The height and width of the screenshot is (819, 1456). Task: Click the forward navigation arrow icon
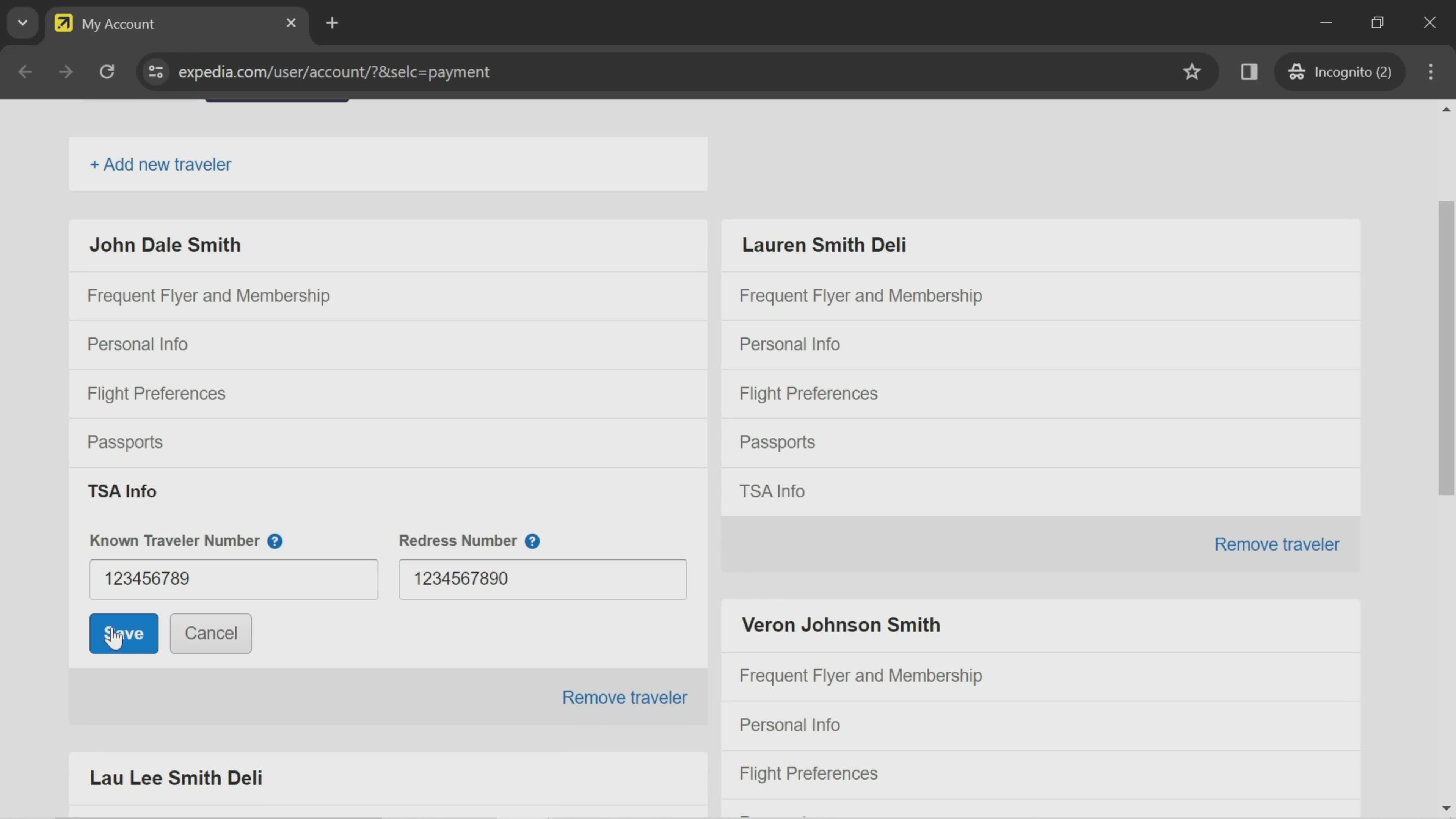coord(64,71)
